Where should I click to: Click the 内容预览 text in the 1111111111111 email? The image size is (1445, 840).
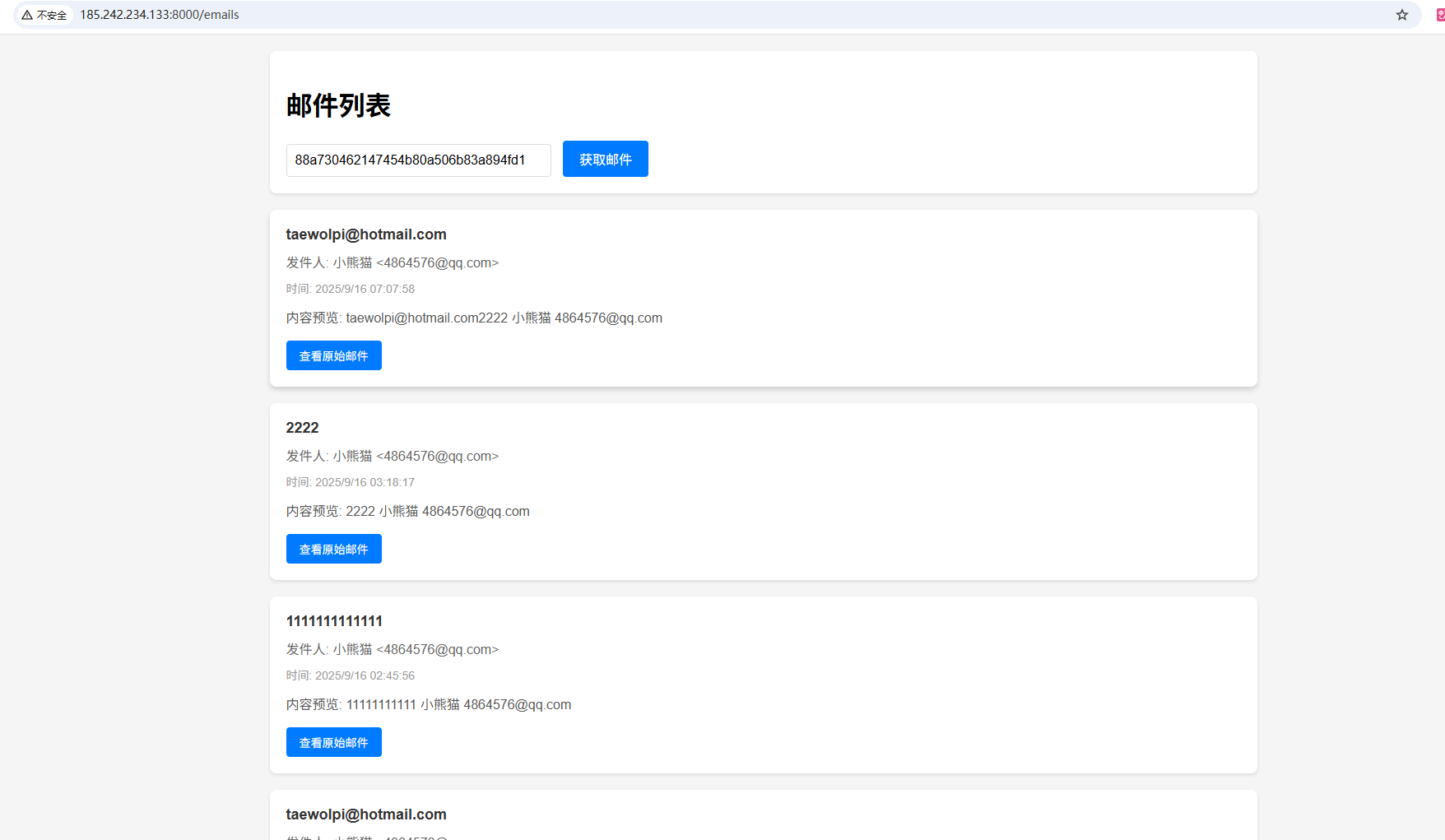(428, 704)
